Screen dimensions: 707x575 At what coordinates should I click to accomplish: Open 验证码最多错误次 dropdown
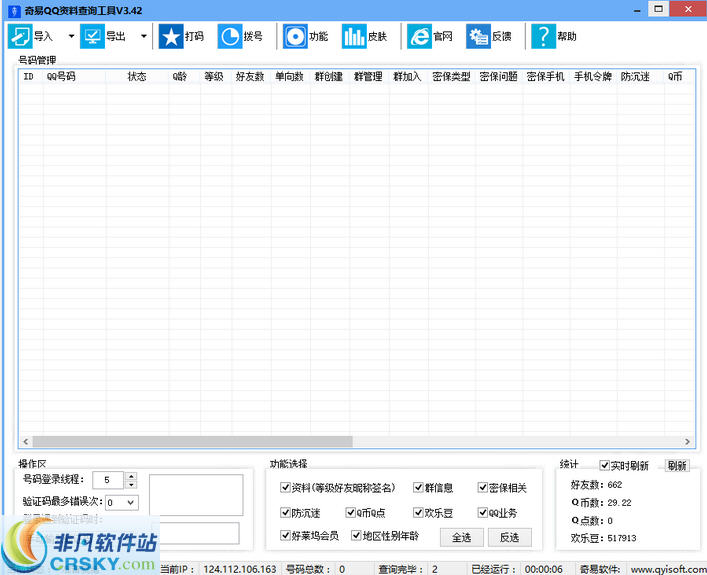tap(131, 502)
